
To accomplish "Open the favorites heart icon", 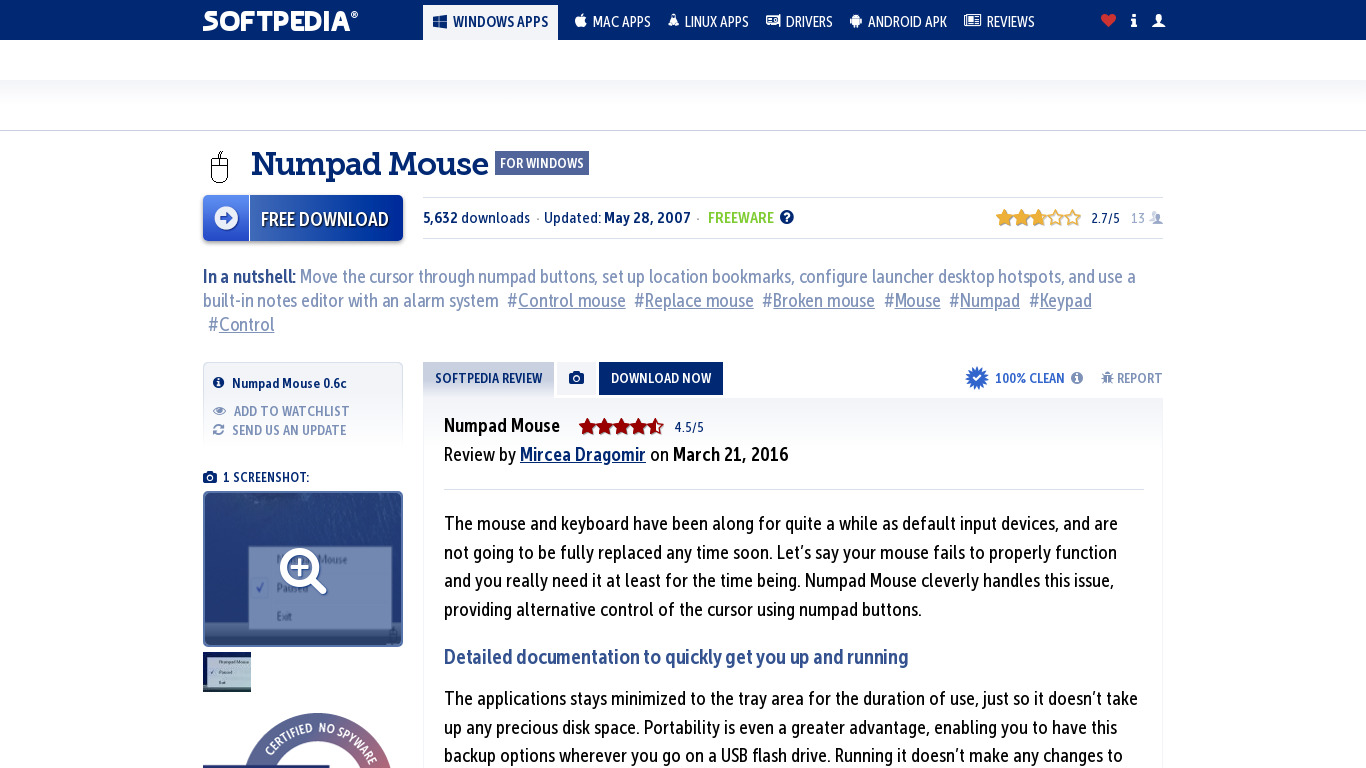I will [x=1108, y=21].
